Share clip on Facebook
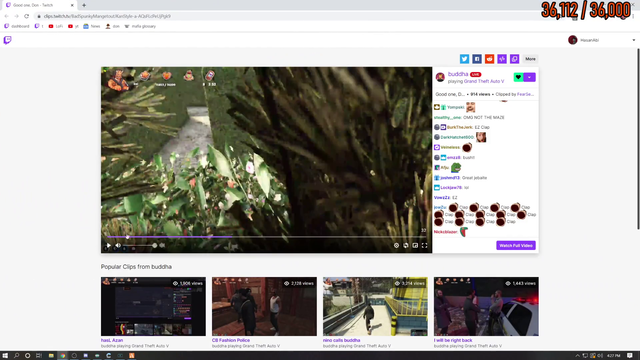 tap(477, 59)
